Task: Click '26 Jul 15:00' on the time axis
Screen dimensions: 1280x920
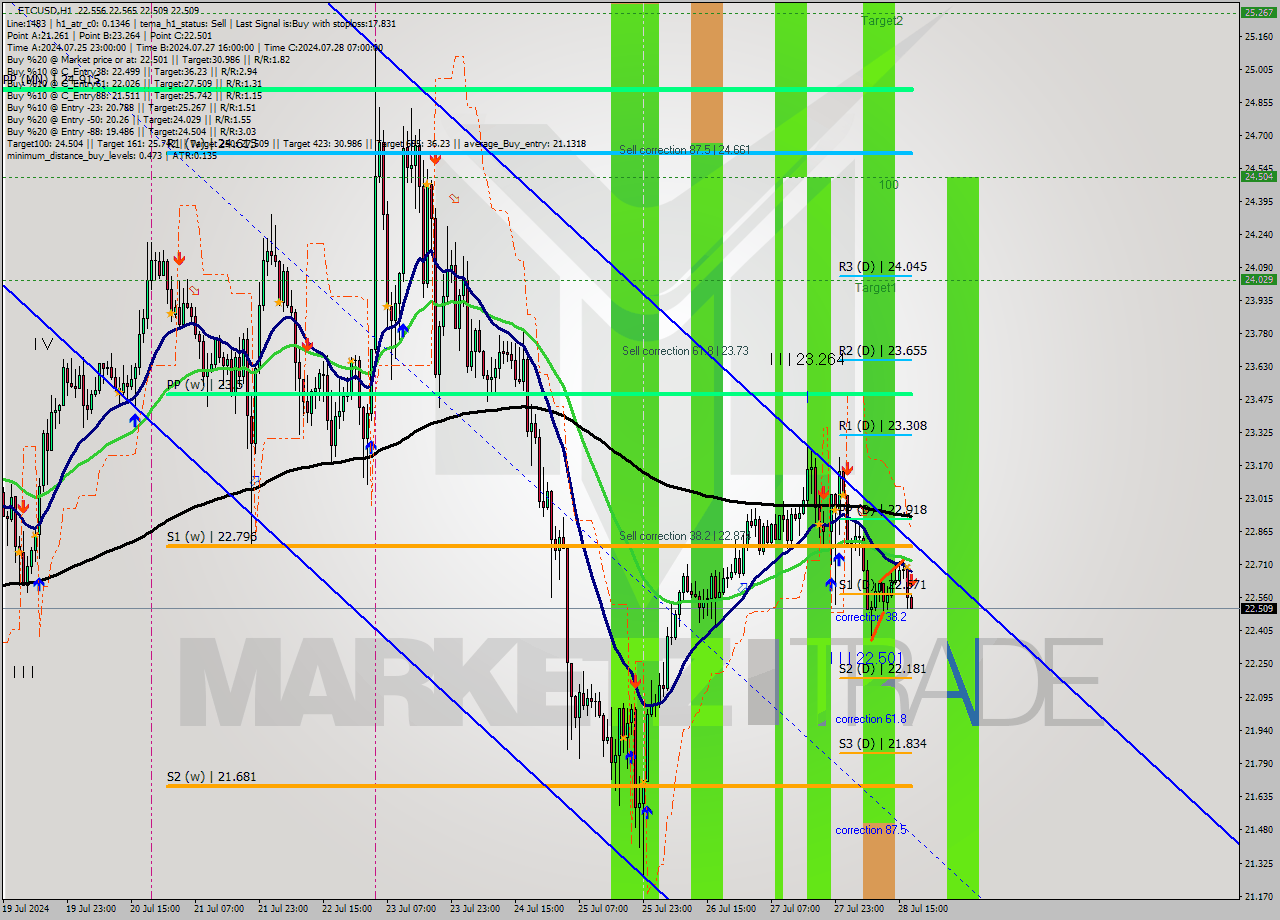Action: pos(731,909)
